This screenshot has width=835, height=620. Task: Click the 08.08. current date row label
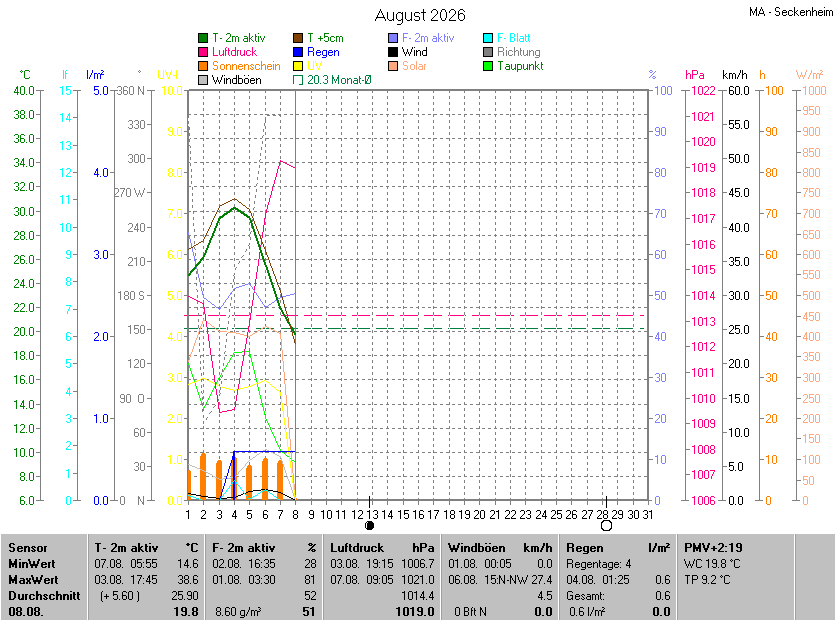coord(25,611)
